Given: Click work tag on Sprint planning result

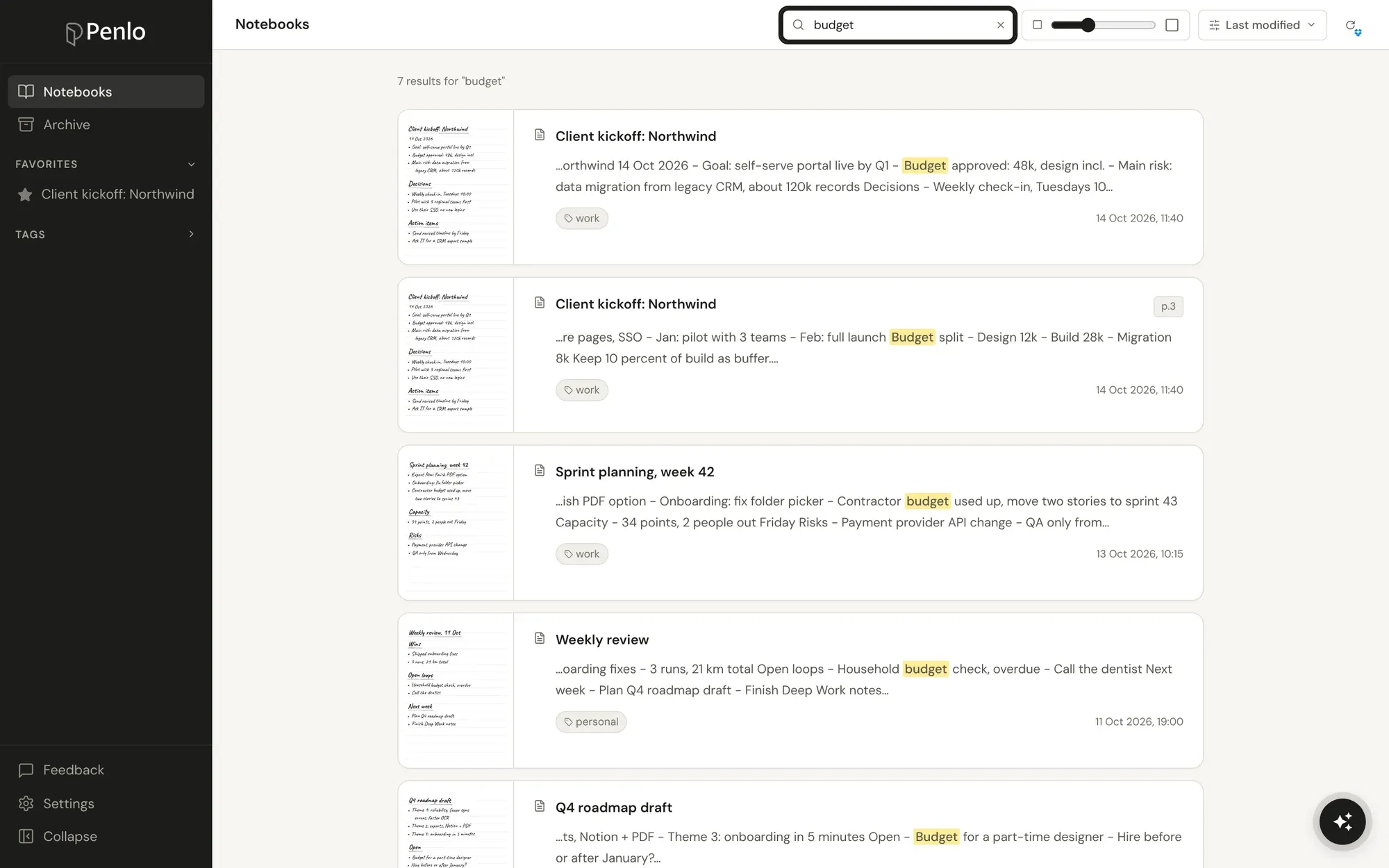Looking at the screenshot, I should coord(582,554).
